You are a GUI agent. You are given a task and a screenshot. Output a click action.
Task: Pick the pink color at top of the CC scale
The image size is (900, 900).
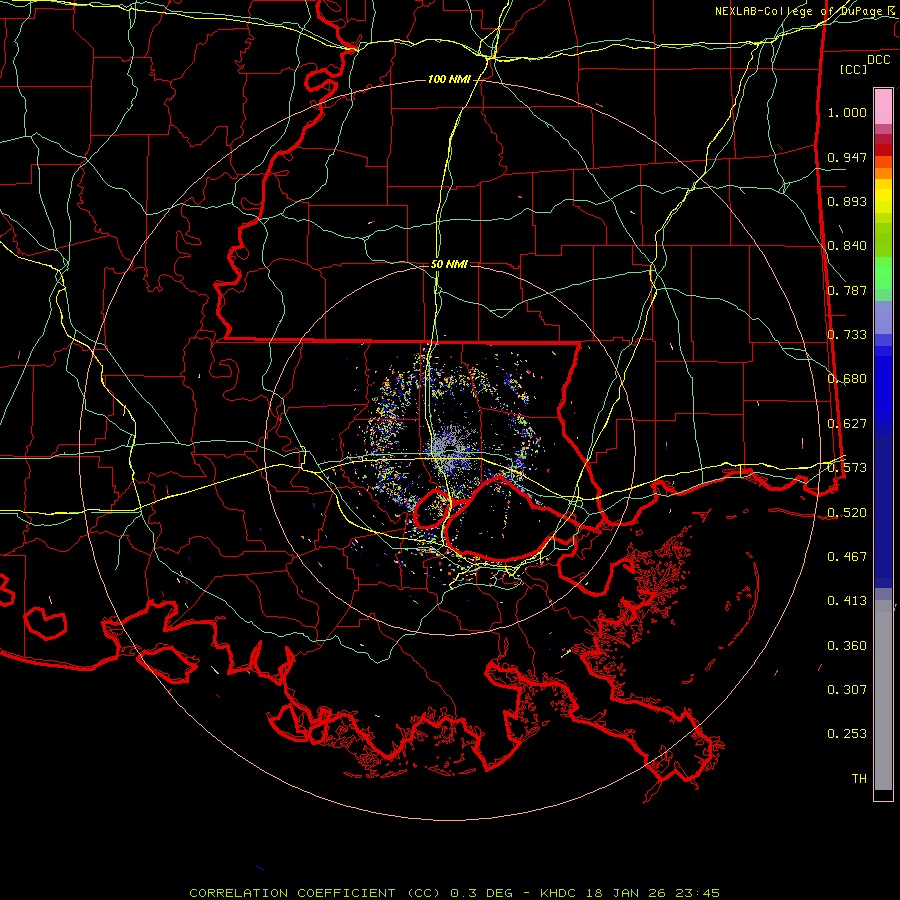883,106
